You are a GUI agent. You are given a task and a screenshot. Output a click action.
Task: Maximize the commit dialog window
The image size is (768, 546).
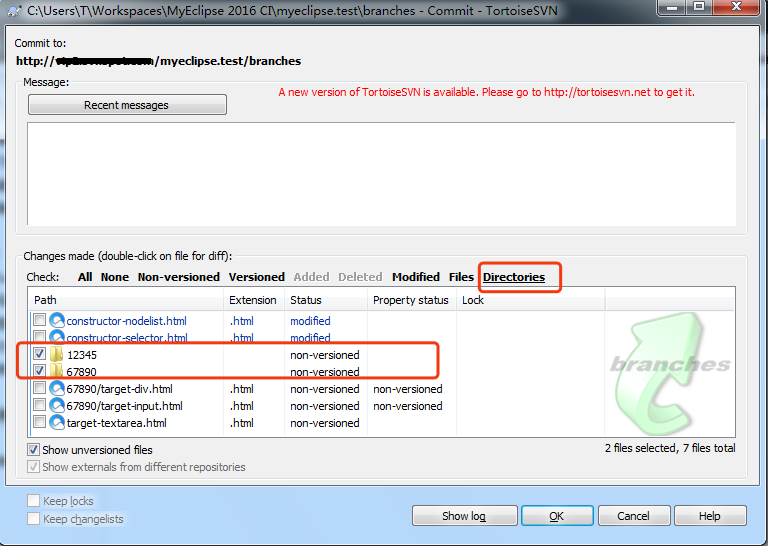pos(699,7)
